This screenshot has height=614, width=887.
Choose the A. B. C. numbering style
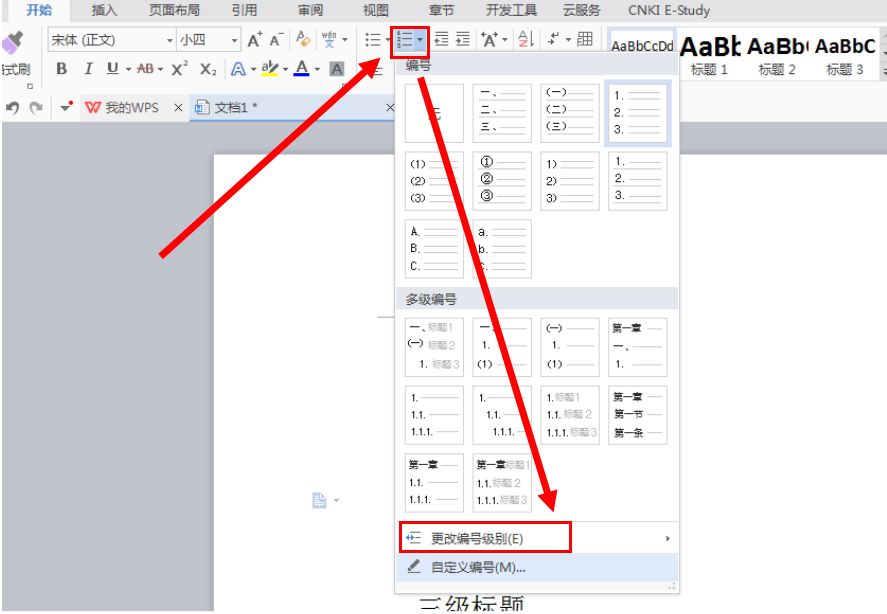click(434, 249)
